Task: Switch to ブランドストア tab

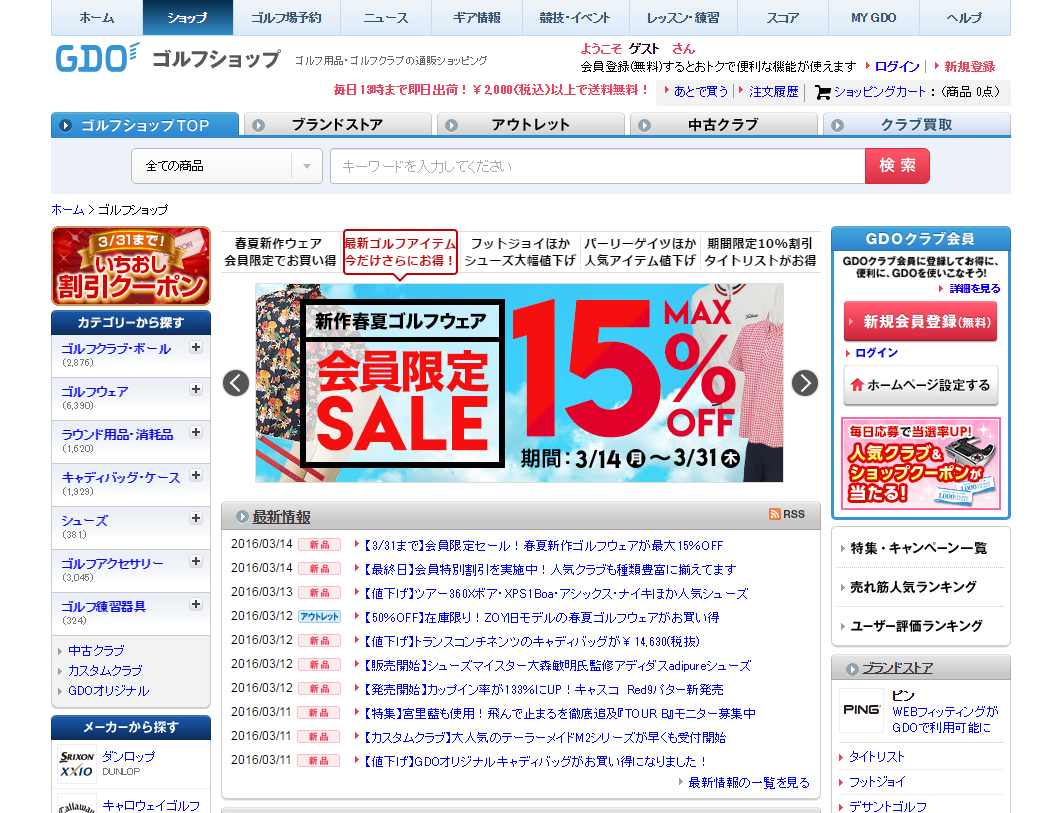Action: click(x=337, y=125)
